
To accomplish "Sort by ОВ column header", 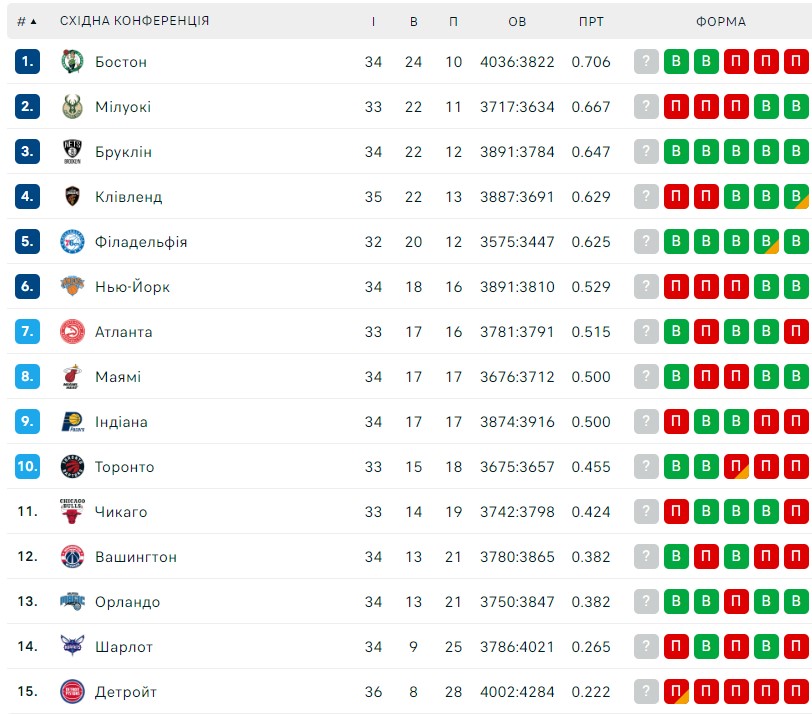I will coord(517,21).
